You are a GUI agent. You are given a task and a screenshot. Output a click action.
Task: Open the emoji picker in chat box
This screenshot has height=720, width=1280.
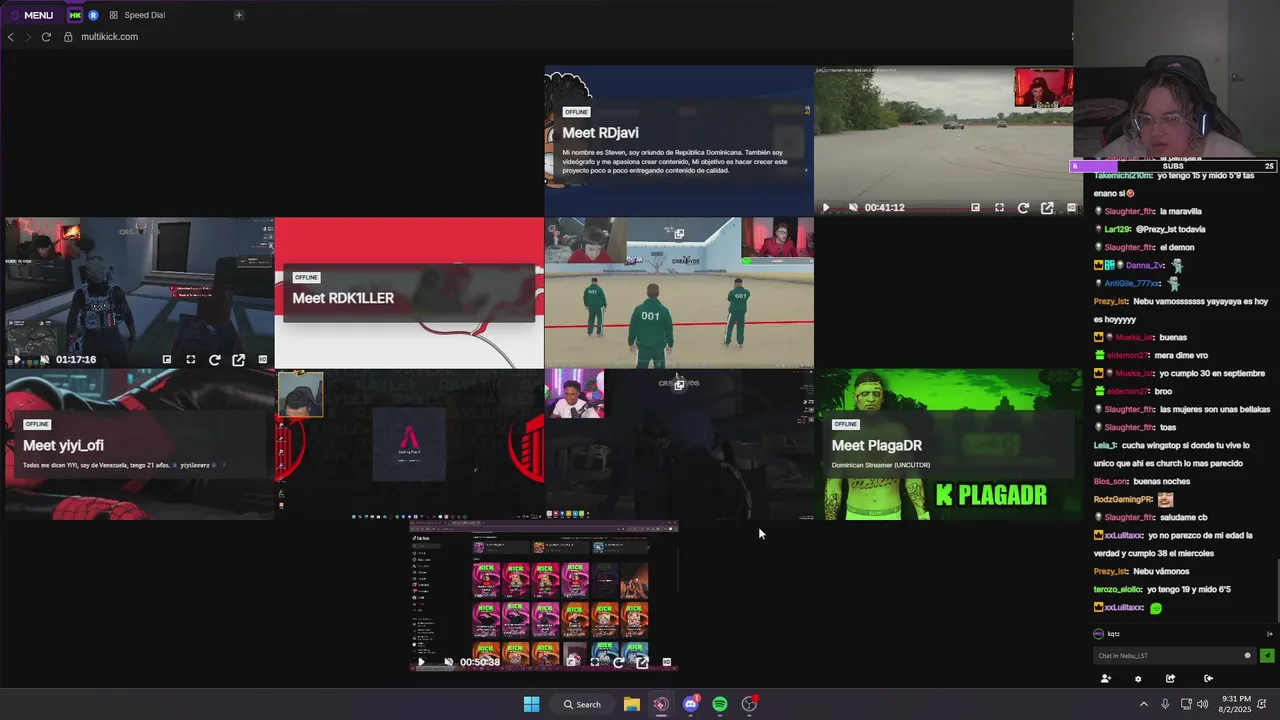[x=1247, y=656]
